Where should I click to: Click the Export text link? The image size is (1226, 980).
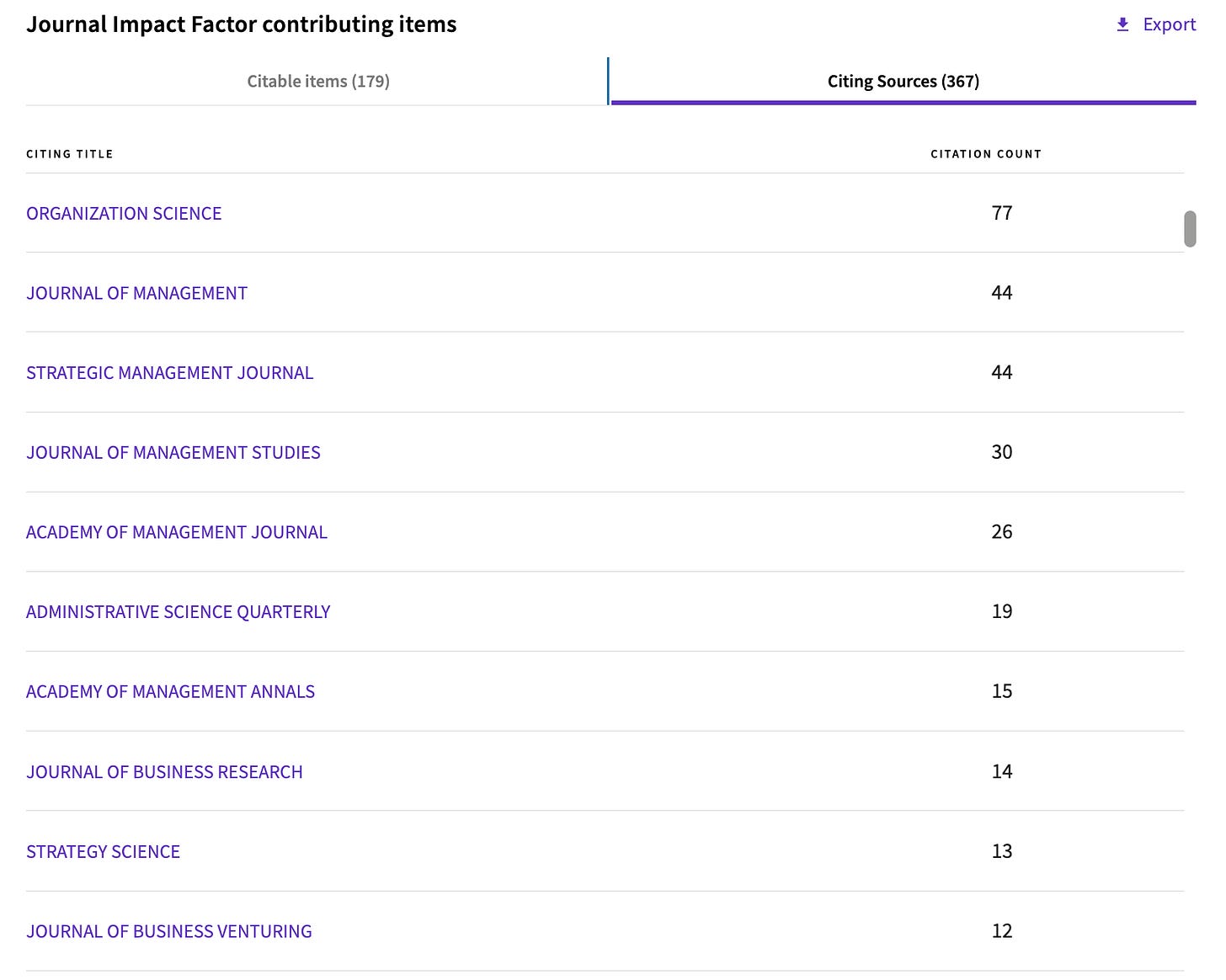[x=1169, y=24]
